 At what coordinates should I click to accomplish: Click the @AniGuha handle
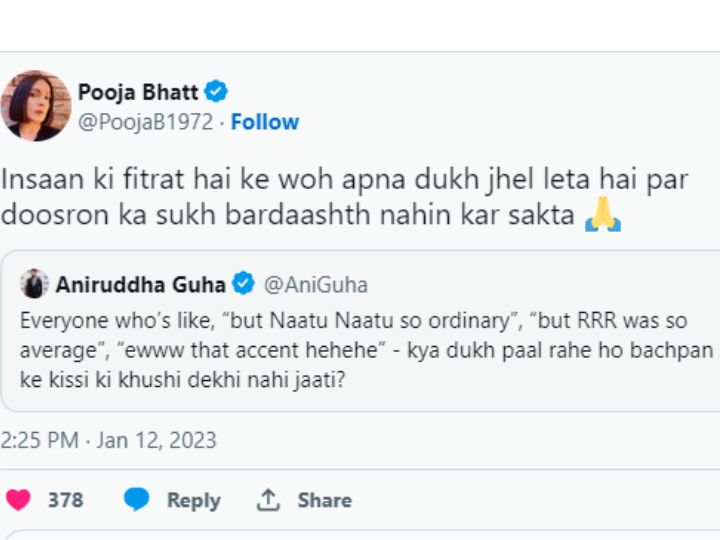(x=316, y=285)
